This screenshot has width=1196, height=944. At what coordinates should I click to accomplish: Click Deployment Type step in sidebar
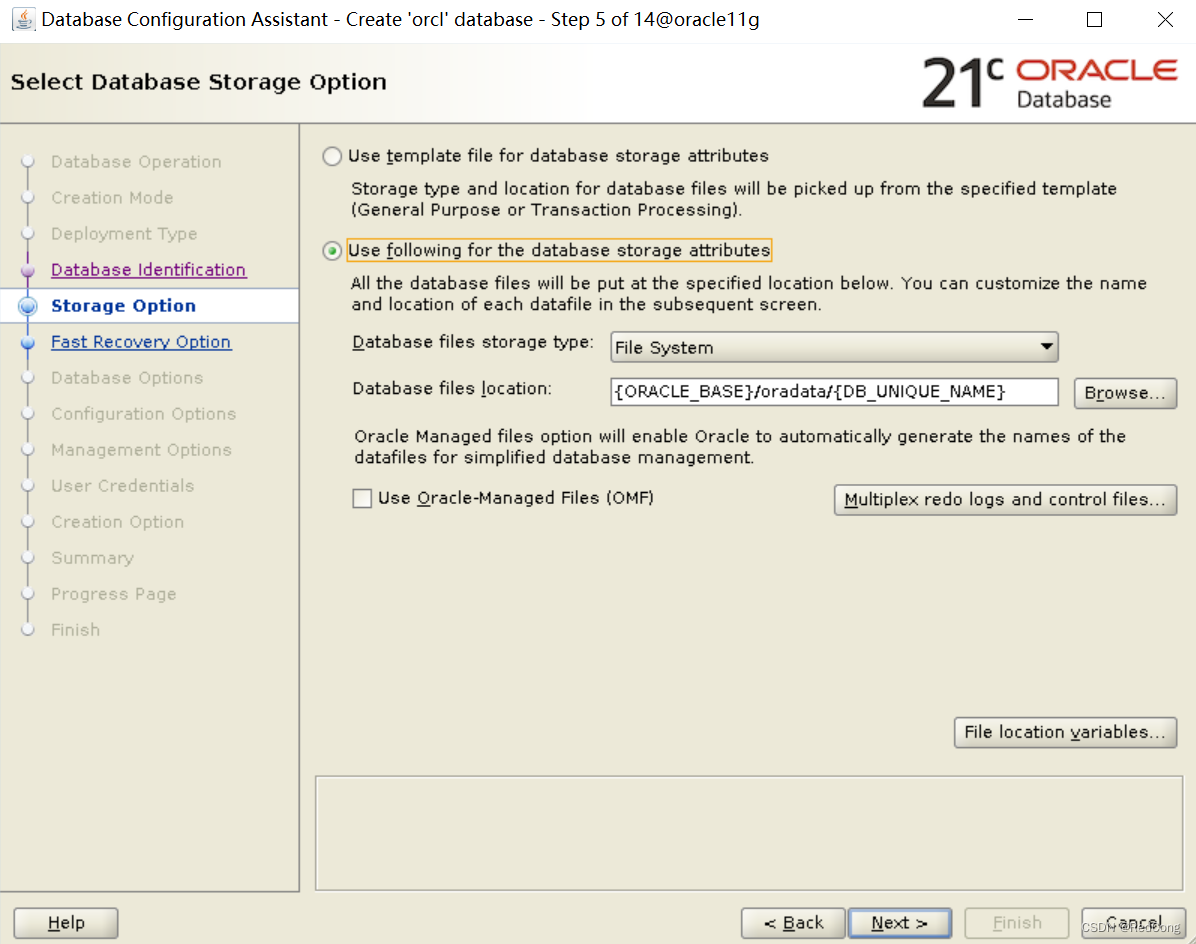[124, 233]
